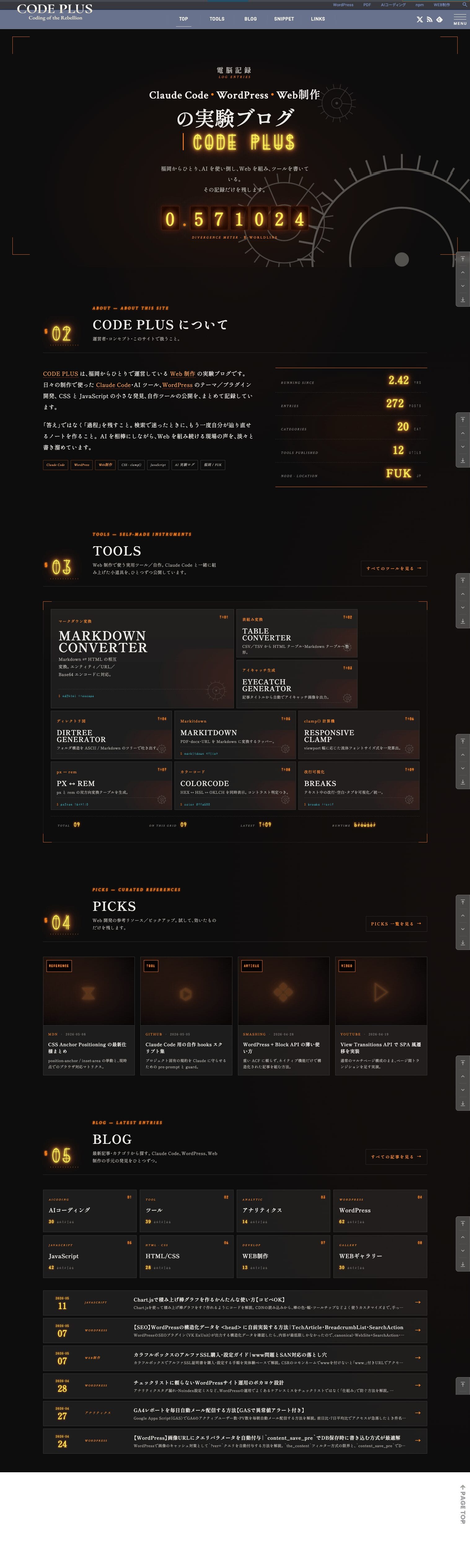Open LINKS in the main navigation
Viewport: 470px width, 1568px height.
(x=318, y=19)
